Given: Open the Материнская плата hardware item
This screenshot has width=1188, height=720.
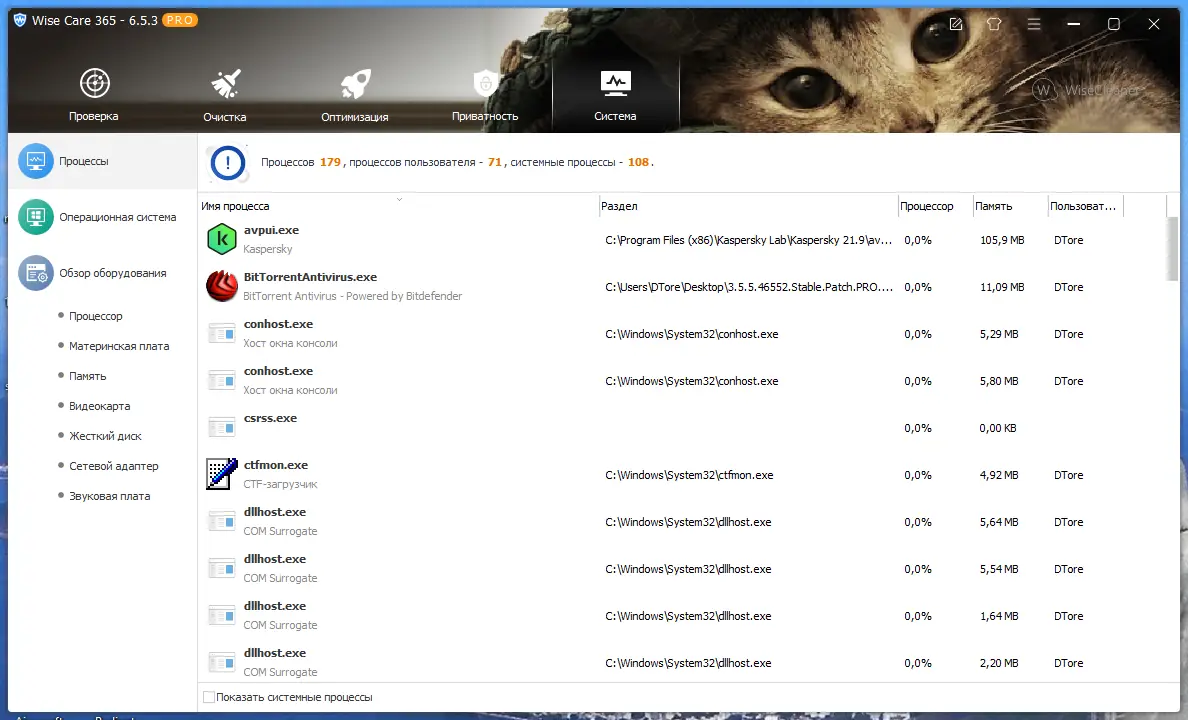Looking at the screenshot, I should click(119, 346).
